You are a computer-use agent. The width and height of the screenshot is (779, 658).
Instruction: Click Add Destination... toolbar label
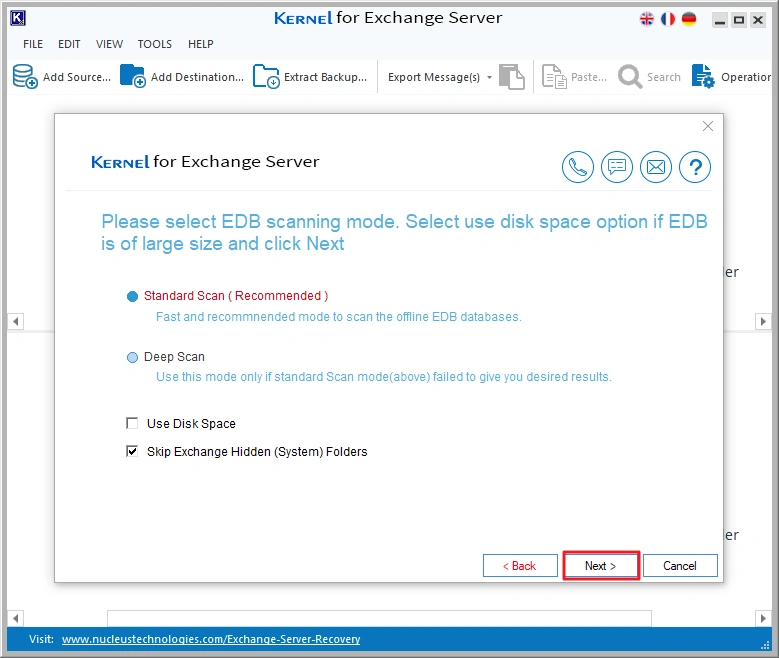197,77
